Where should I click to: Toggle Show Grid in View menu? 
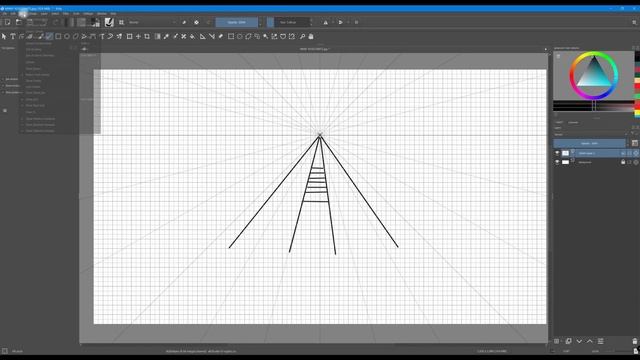32,99
